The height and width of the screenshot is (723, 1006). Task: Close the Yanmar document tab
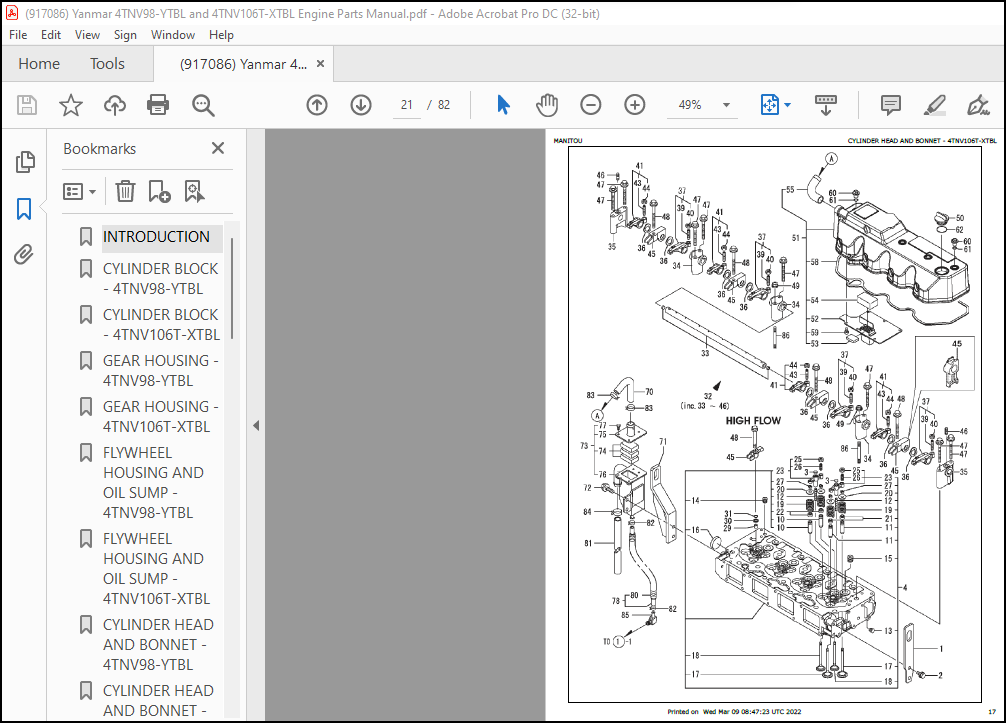coord(320,64)
